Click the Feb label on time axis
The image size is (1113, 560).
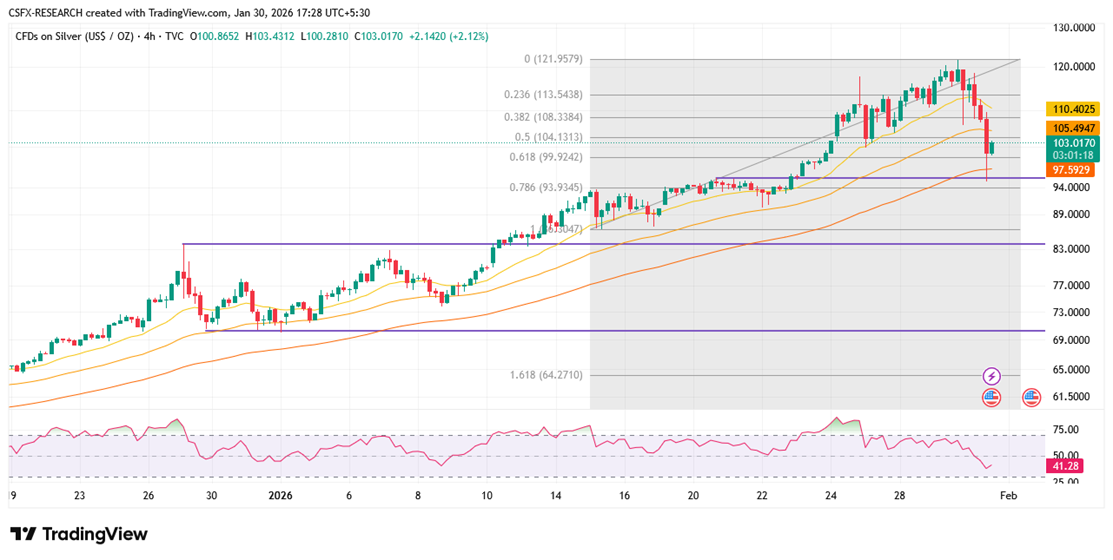click(x=1008, y=495)
